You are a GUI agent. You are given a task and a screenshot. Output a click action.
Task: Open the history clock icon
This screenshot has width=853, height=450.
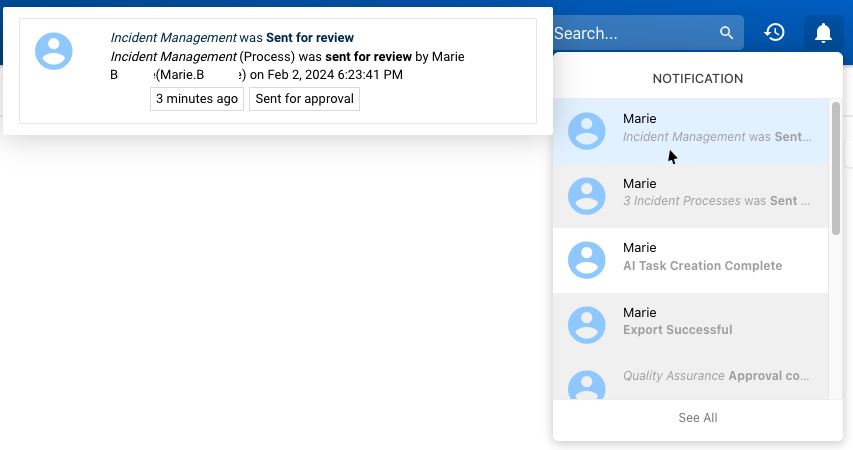click(774, 33)
